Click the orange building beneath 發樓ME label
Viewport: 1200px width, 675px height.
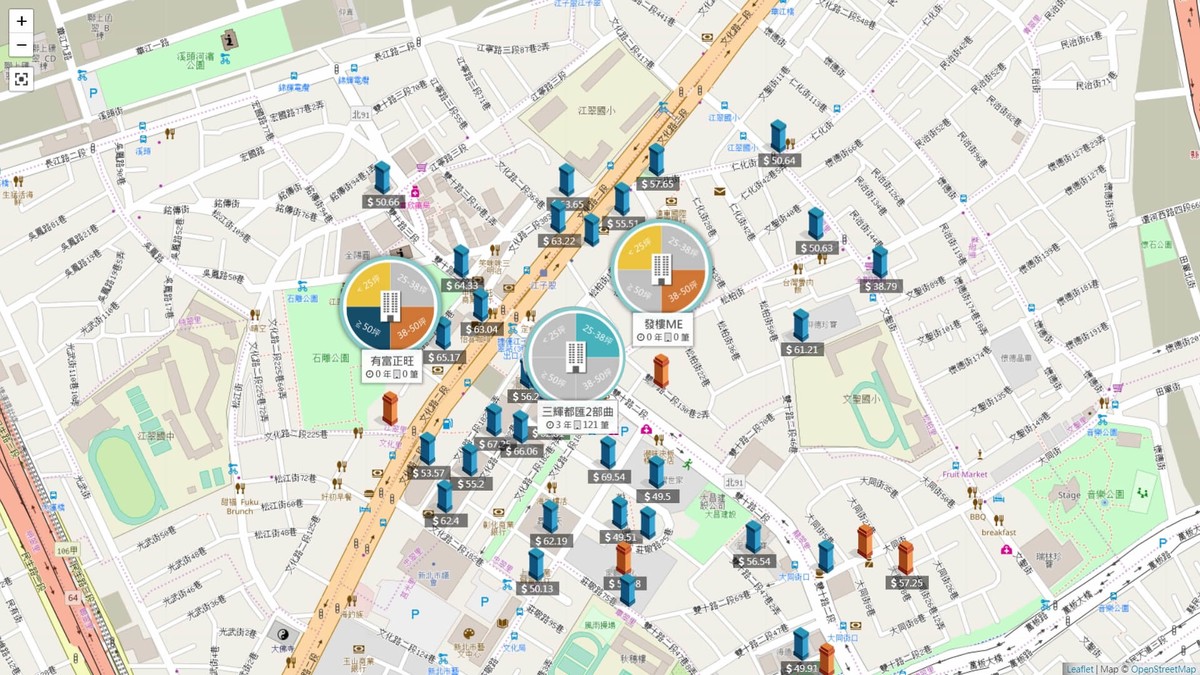click(661, 371)
